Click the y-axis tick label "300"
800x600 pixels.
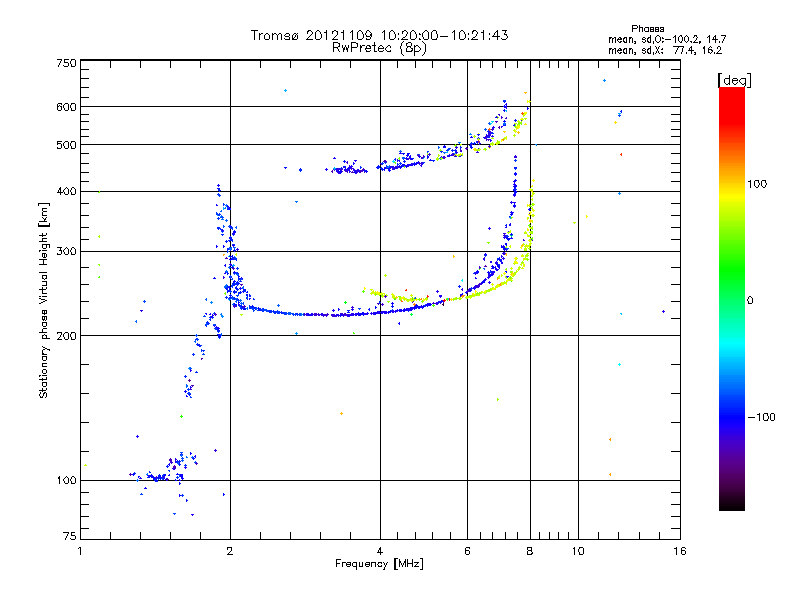pos(66,251)
